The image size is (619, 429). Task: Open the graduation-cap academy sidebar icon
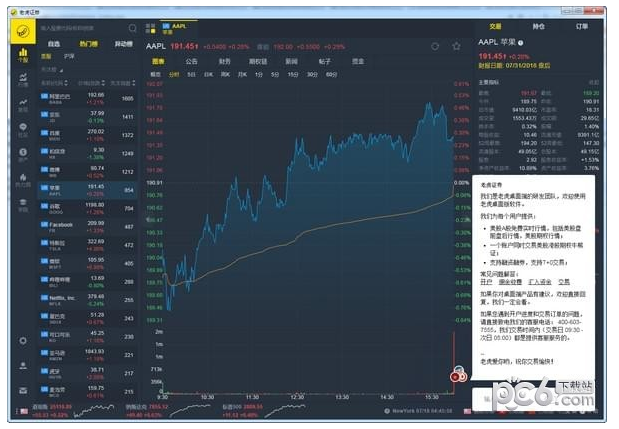23,205
